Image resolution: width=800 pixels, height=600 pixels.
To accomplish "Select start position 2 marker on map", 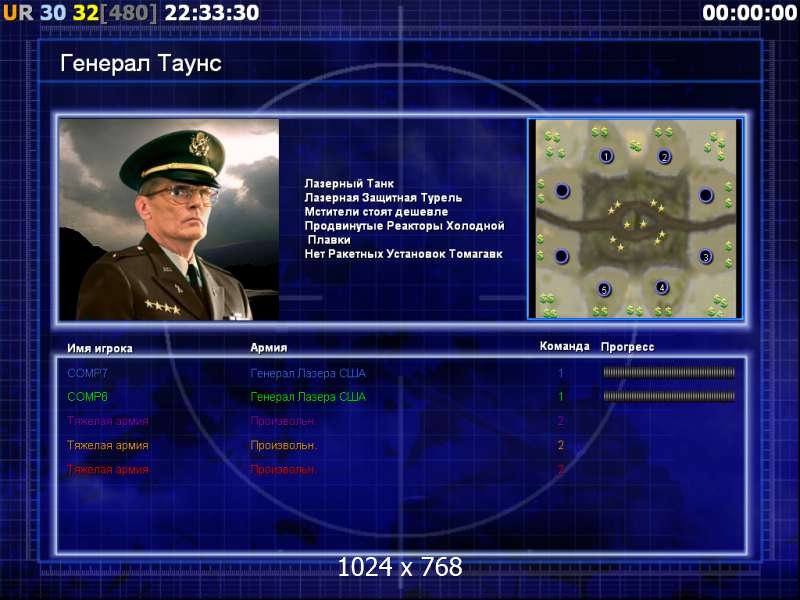I will [664, 156].
